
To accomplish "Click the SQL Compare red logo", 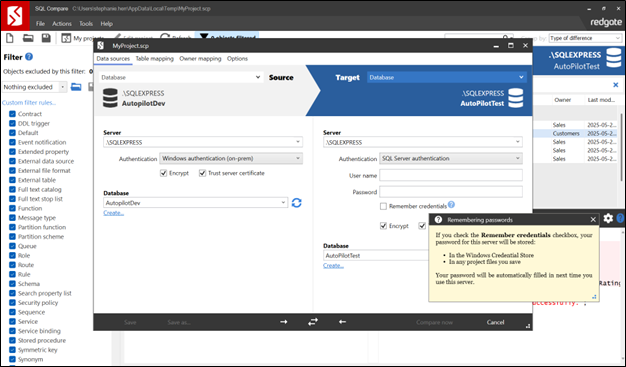I will (x=15, y=16).
